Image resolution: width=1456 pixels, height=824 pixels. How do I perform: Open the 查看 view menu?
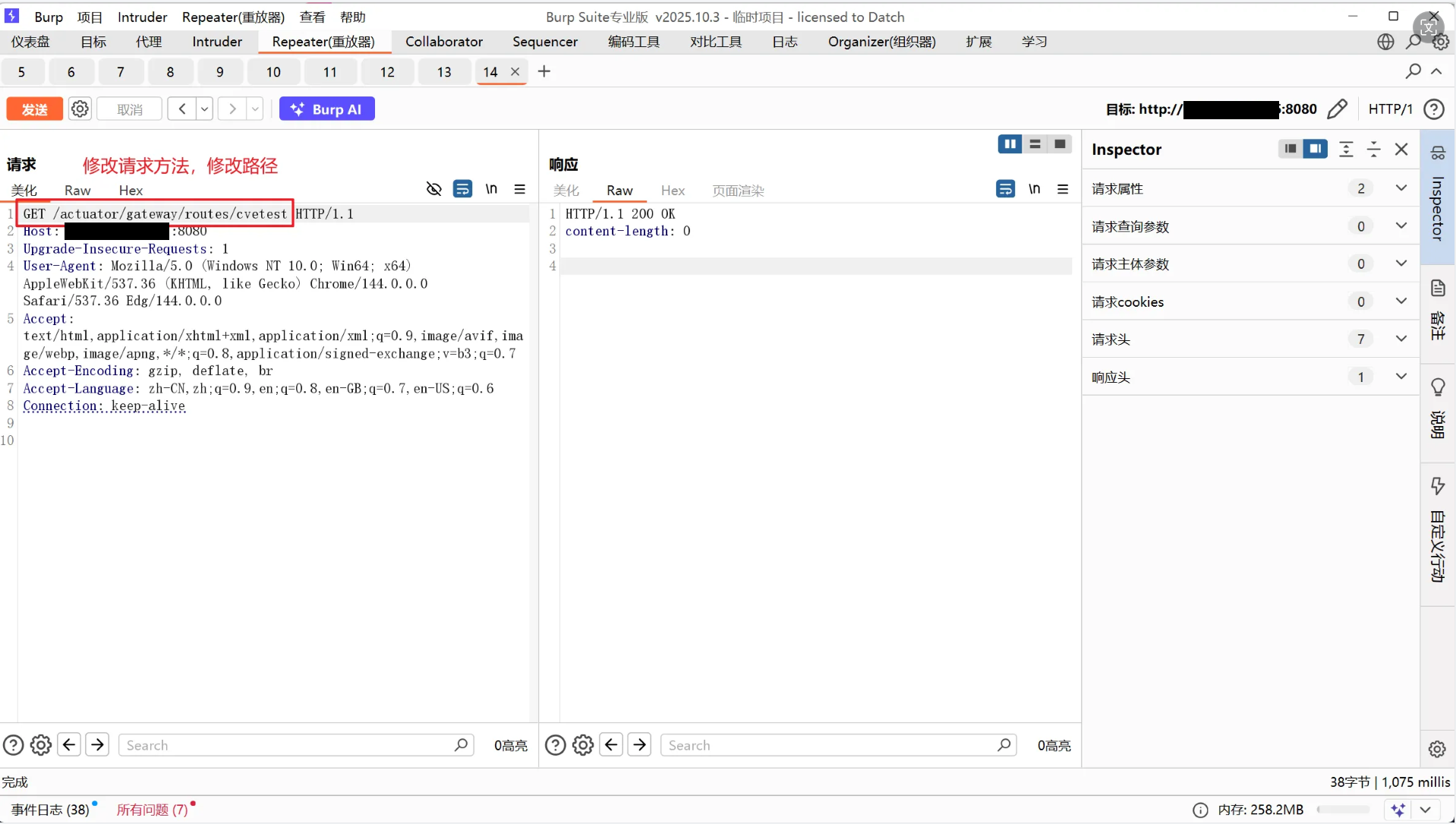pos(312,17)
